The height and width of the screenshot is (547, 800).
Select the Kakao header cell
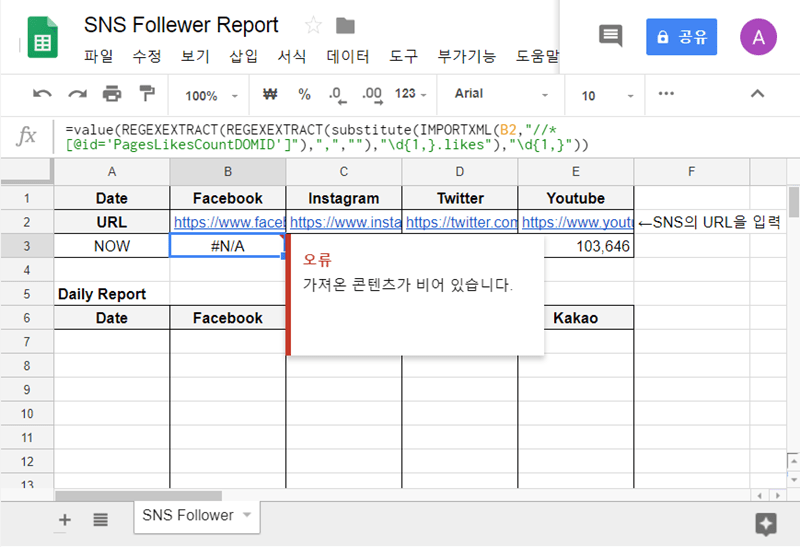tap(589, 318)
